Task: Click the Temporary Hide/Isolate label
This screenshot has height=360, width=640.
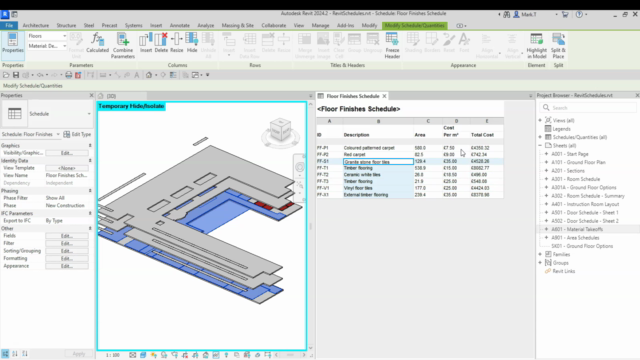Action: (x=131, y=106)
